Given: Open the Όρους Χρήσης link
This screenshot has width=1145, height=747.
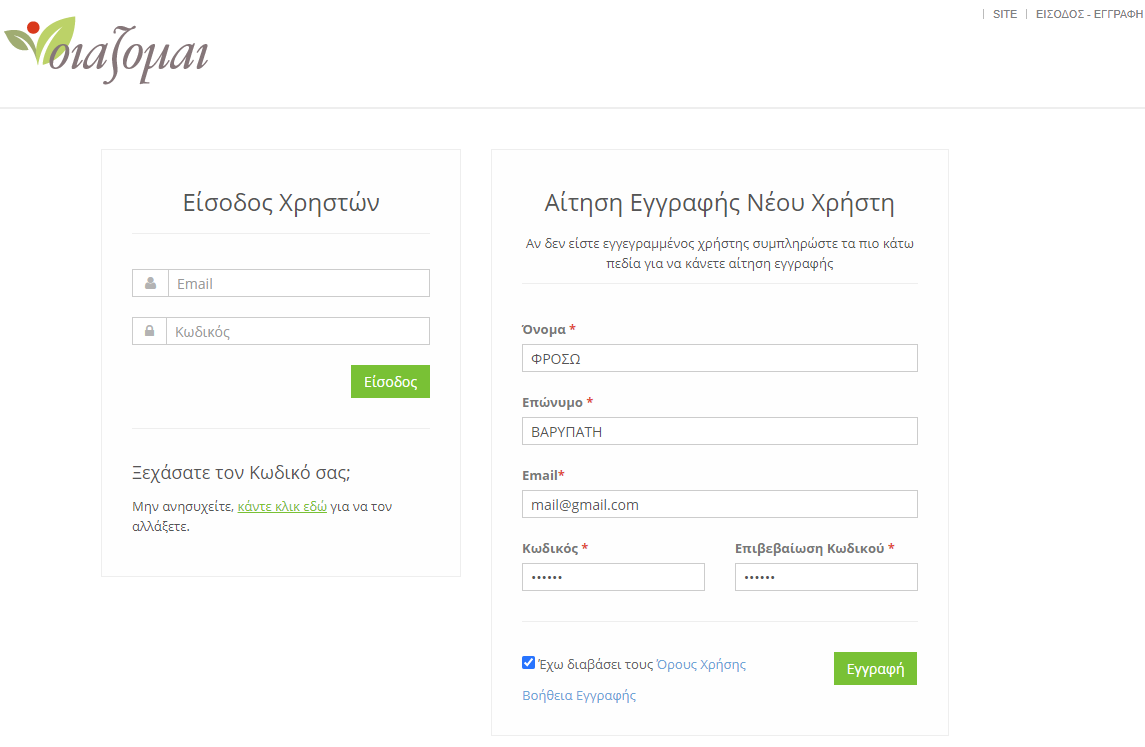Looking at the screenshot, I should point(701,665).
